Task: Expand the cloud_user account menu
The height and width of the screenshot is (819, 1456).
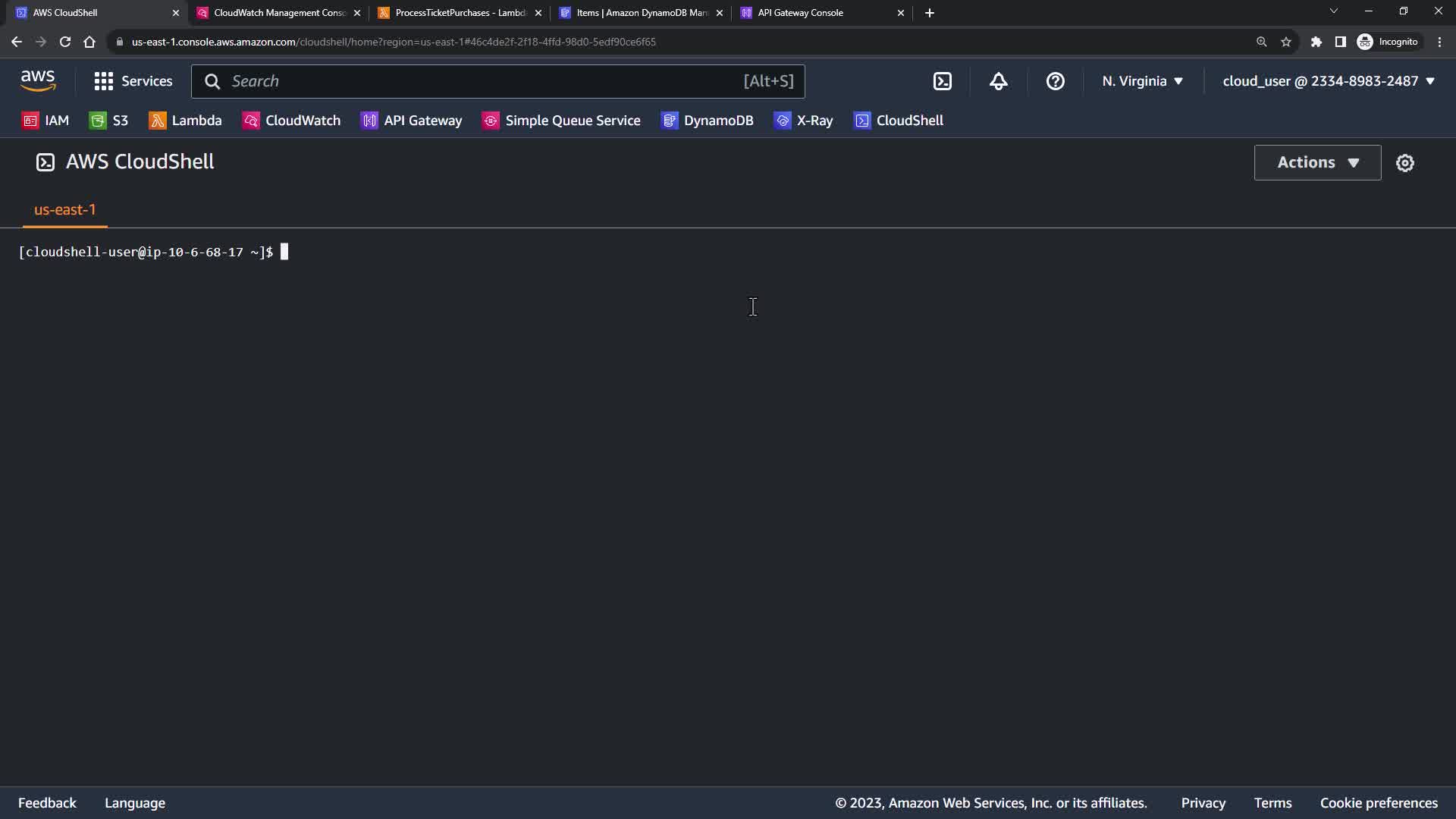Action: point(1328,81)
